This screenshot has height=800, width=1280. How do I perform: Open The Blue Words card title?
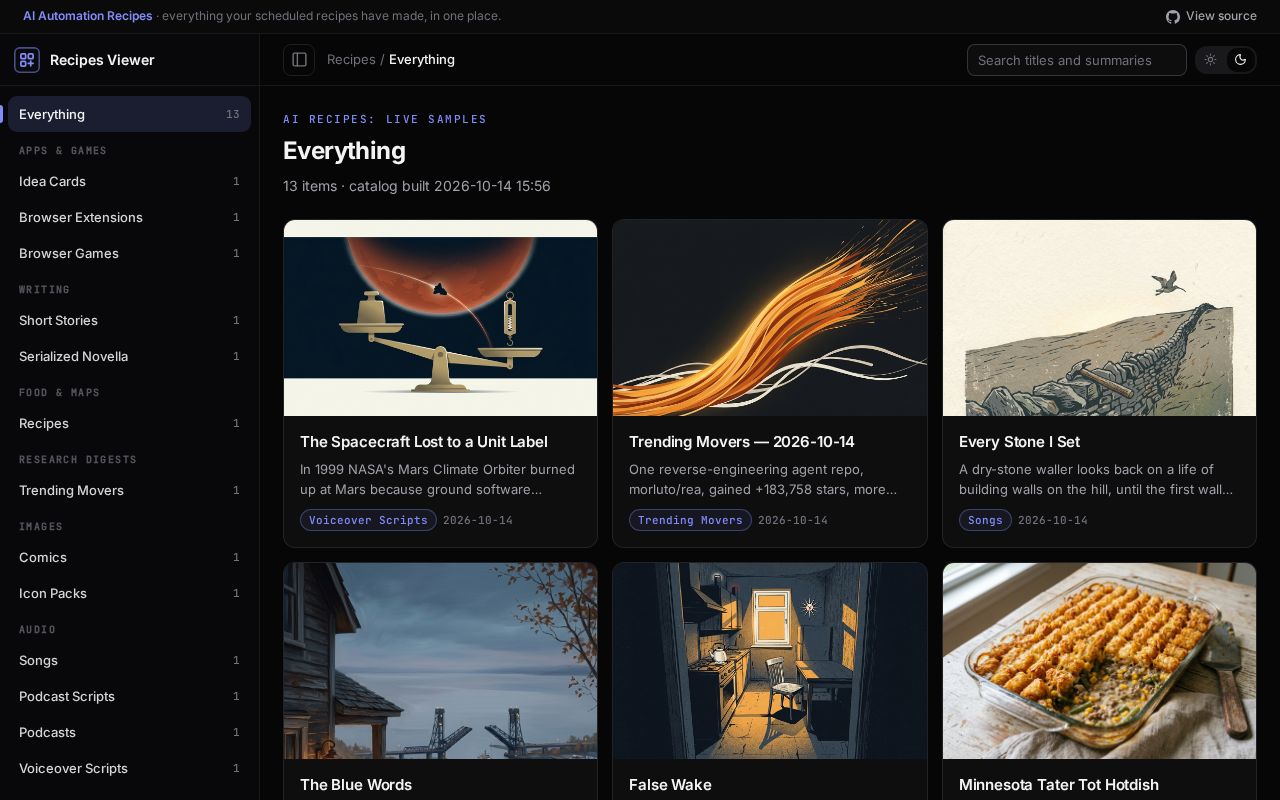coord(356,785)
